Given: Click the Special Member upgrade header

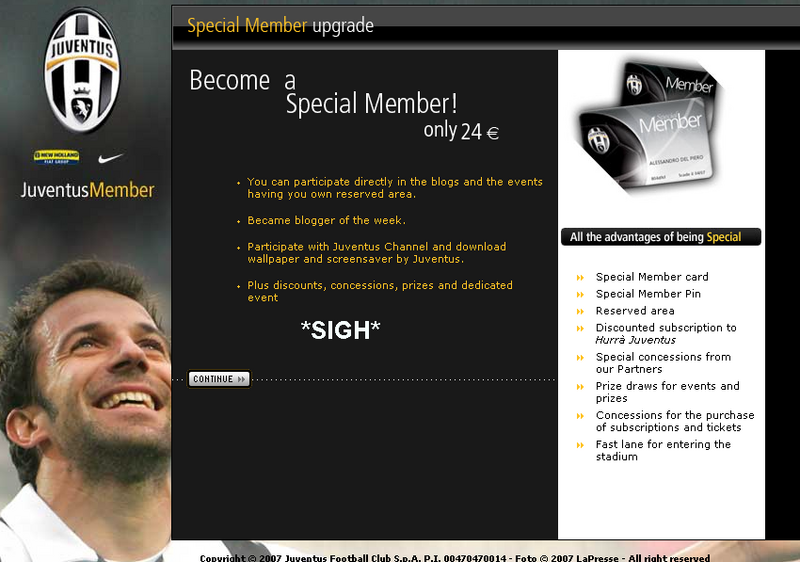Looking at the screenshot, I should click(280, 25).
